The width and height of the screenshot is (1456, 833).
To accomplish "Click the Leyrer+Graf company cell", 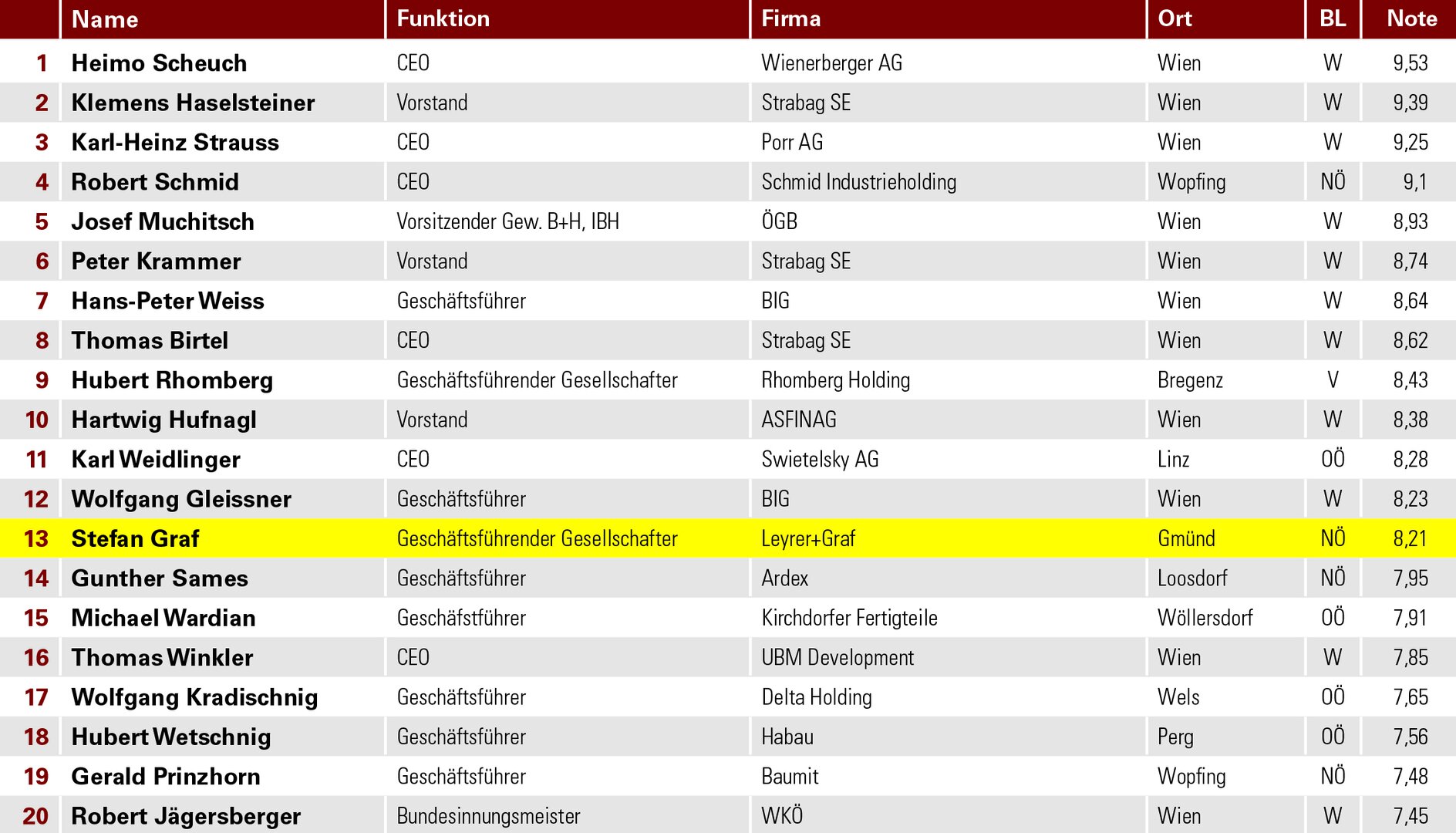I will coord(808,538).
